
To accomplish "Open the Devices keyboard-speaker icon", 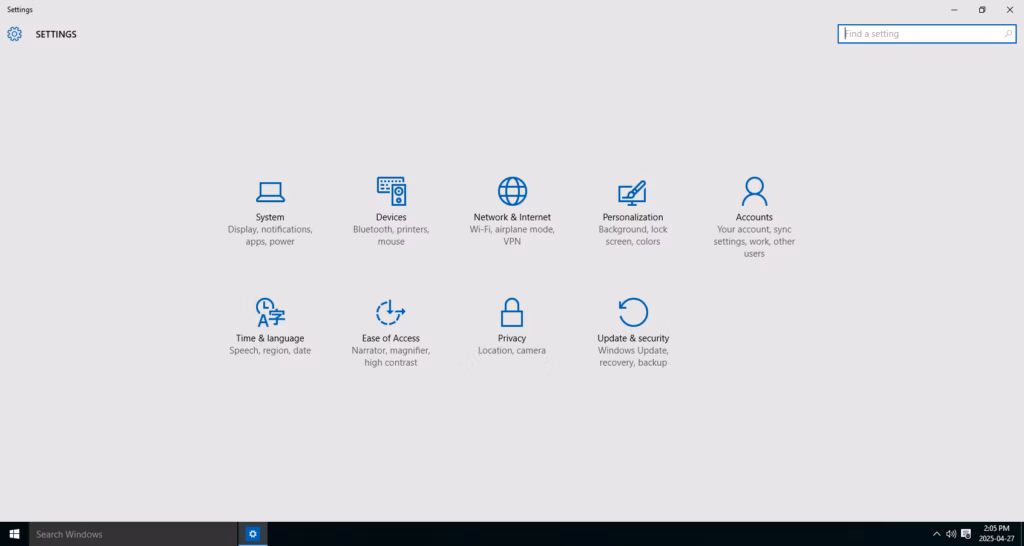I will tap(391, 191).
